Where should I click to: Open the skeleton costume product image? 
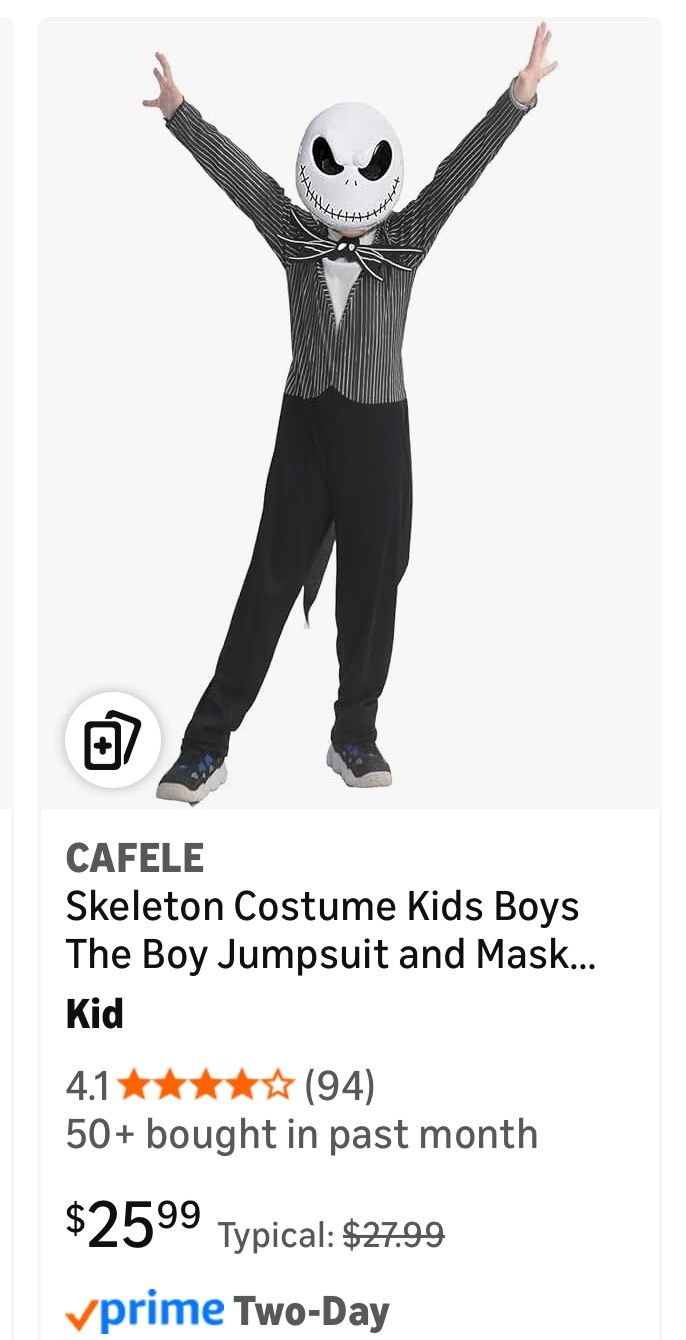(349, 413)
